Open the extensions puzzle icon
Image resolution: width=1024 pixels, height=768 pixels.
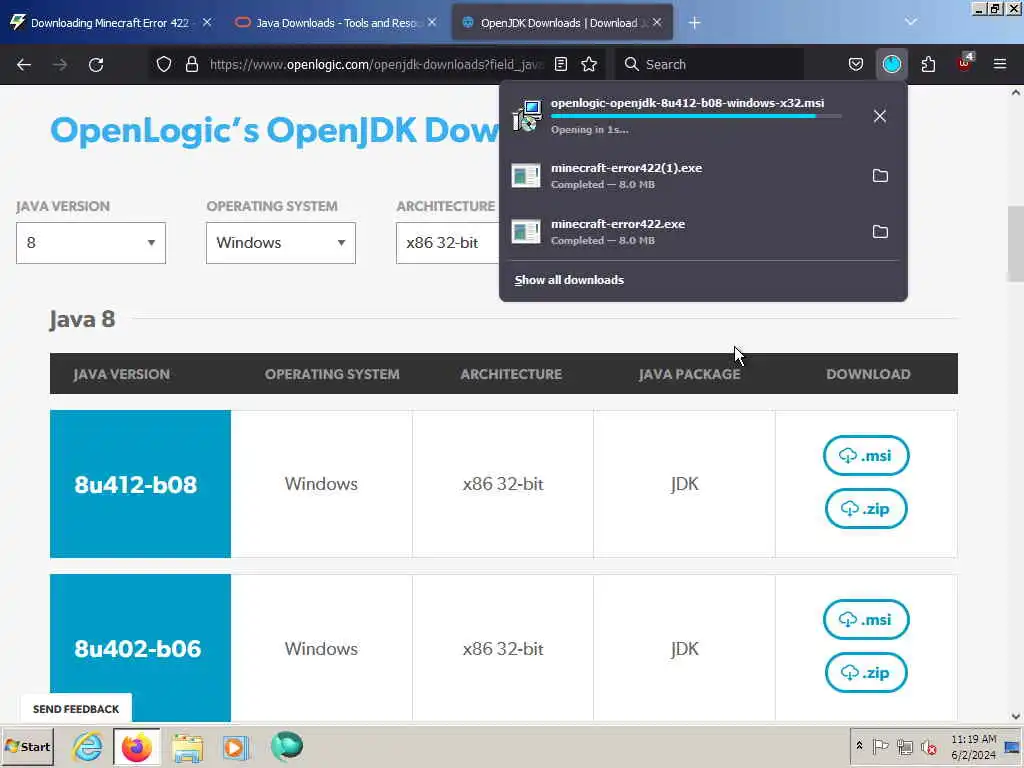click(928, 64)
